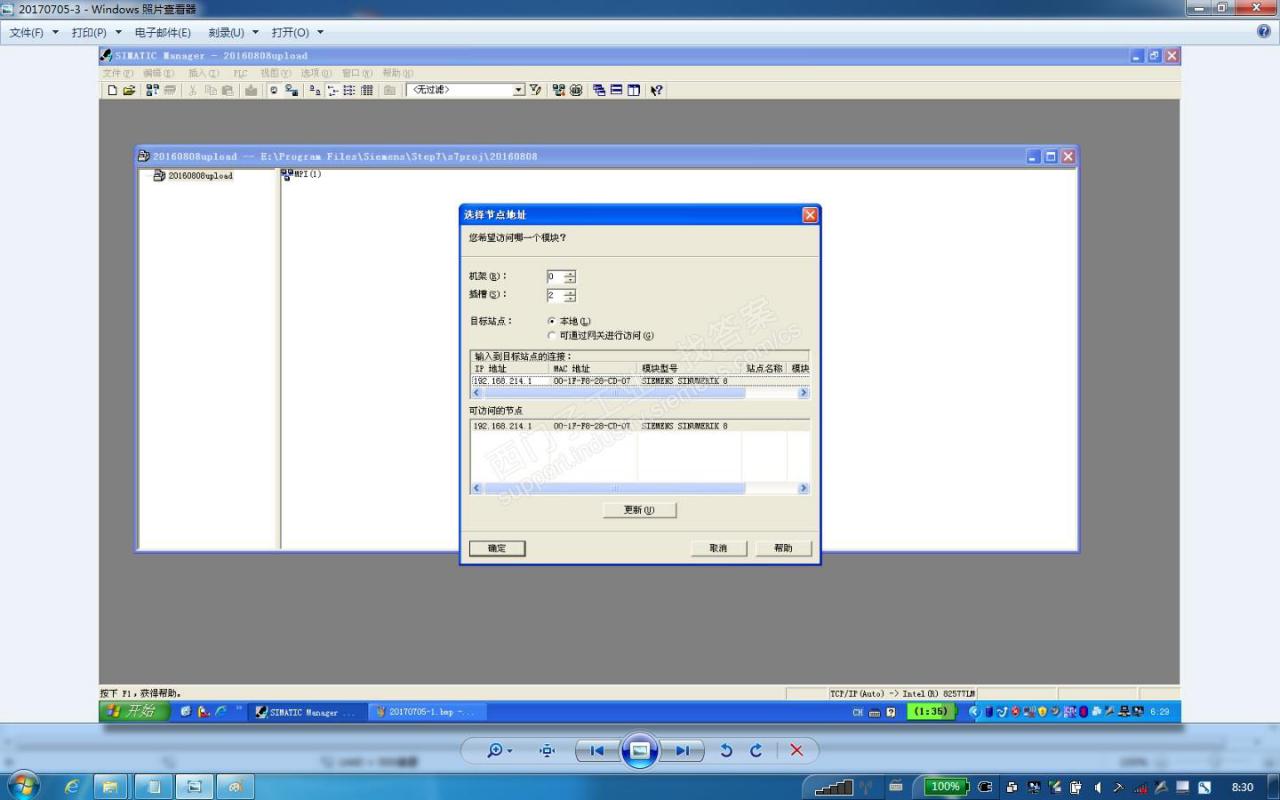Click the Cascade windows toolbar icon
This screenshot has width=1280, height=800.
pos(599,90)
